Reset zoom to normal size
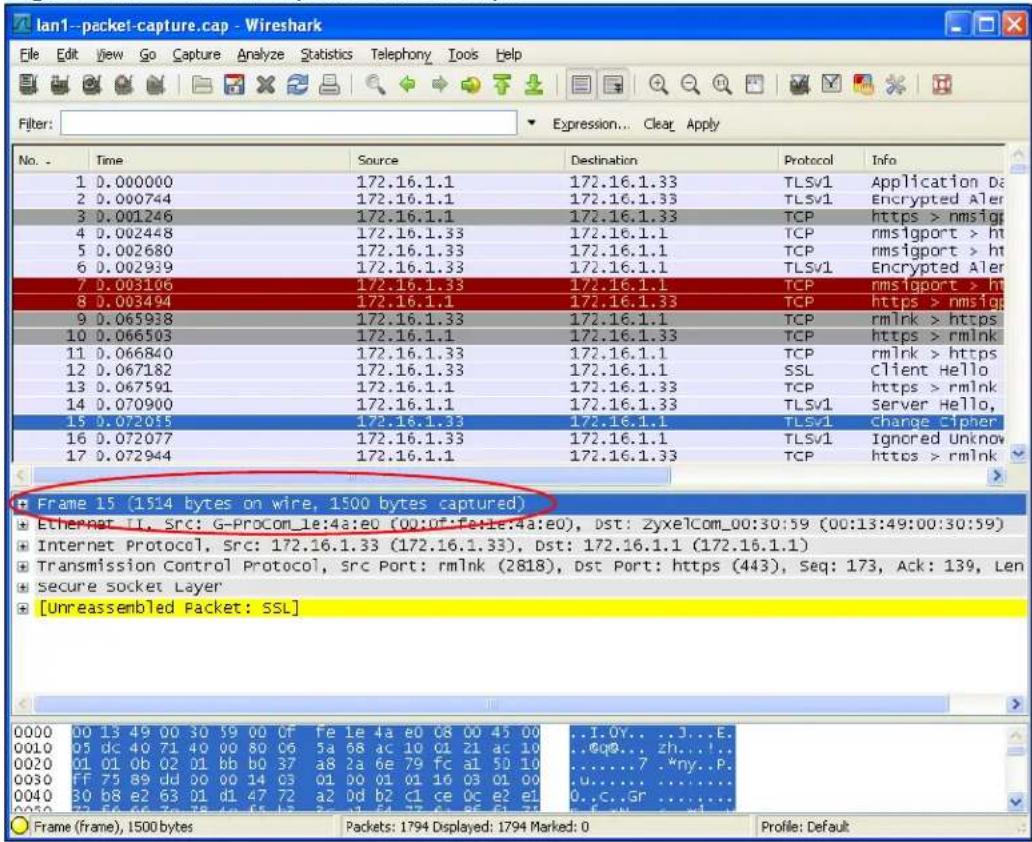Screen dimensions: 1032x842 (722, 85)
